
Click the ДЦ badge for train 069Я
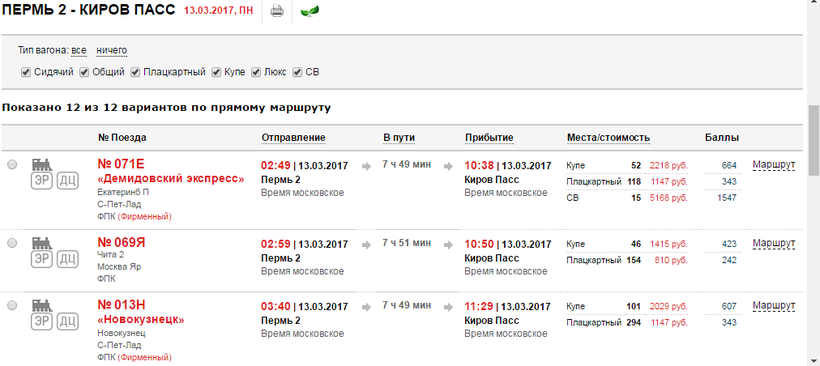point(67,259)
